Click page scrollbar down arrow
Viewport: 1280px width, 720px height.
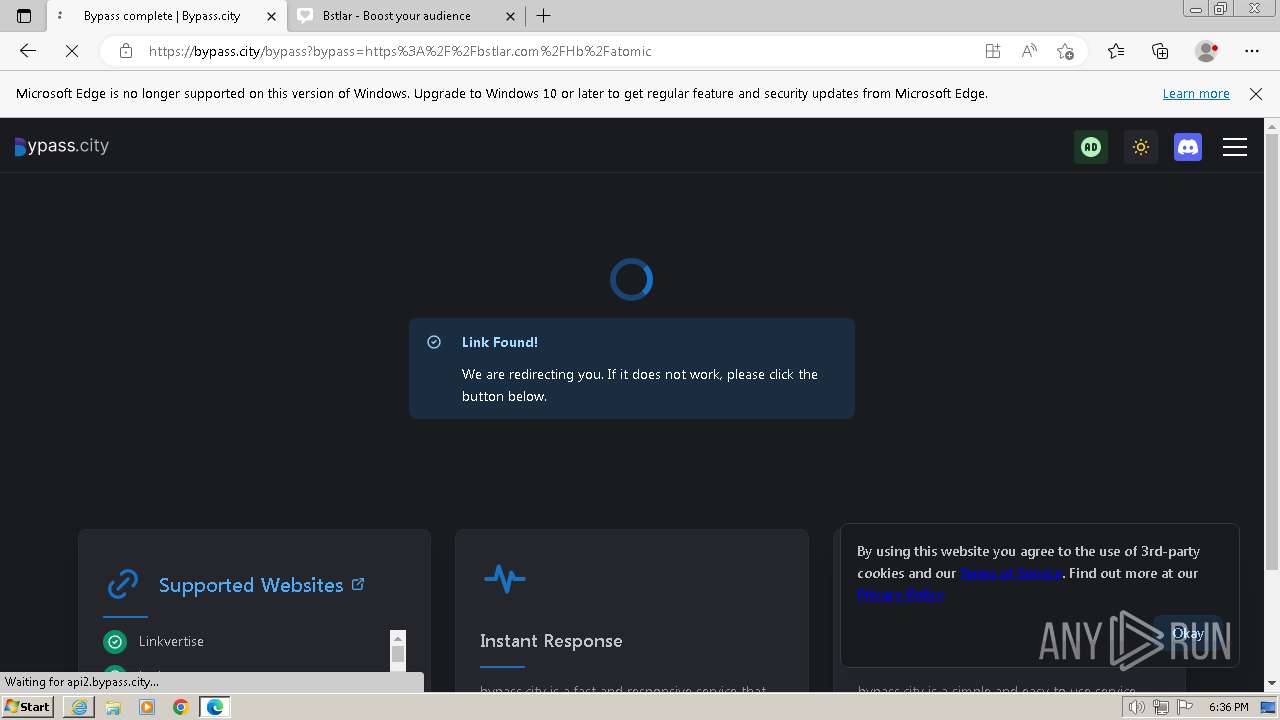coord(1272,683)
